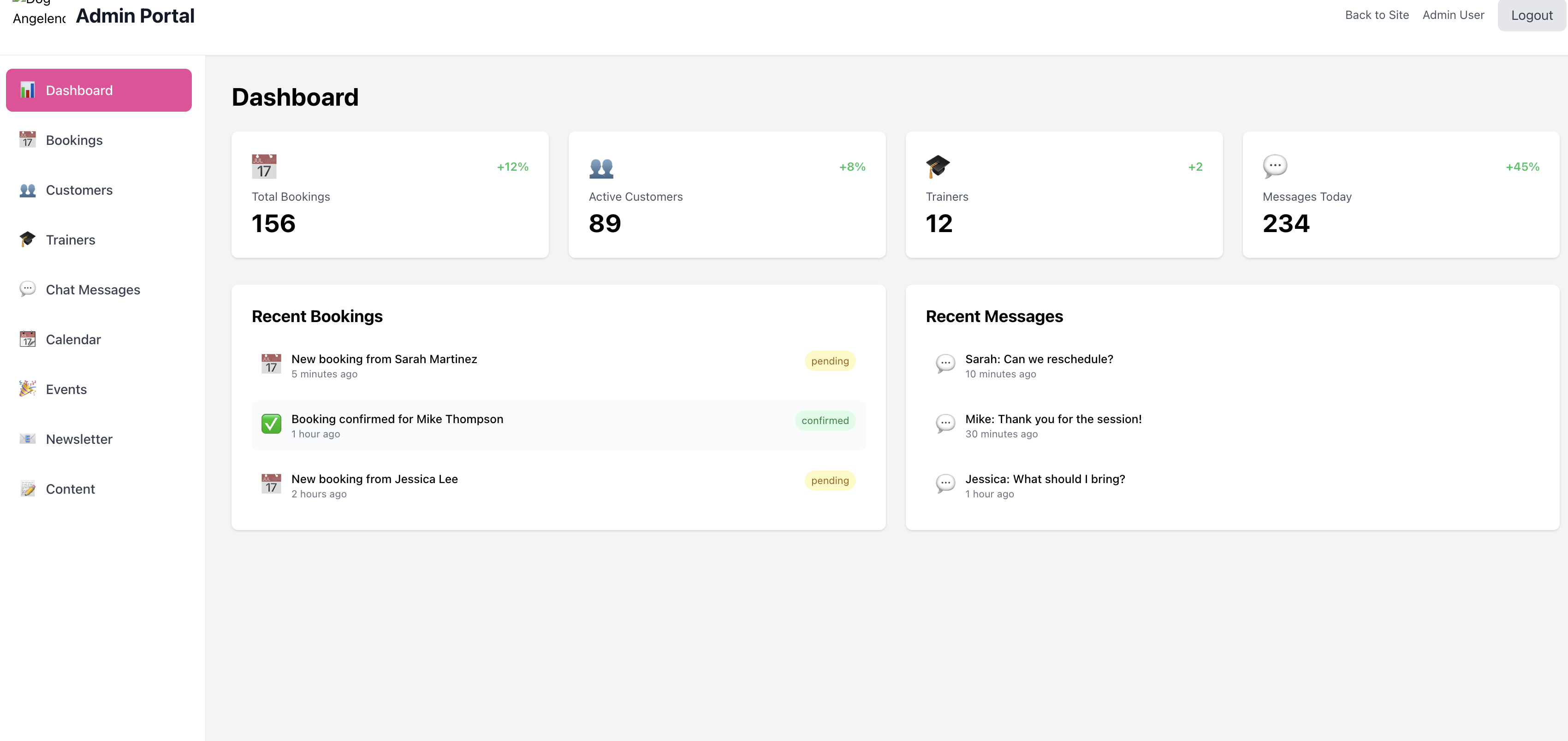This screenshot has height=741, width=1568.
Task: Click green checkmark icon beside Mike Thompson booking
Action: point(271,424)
